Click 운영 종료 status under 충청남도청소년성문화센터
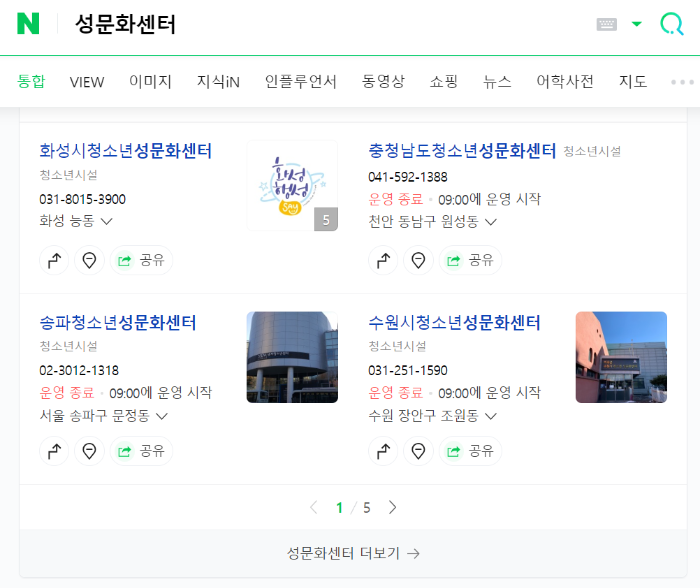Screen dimensions: 700x588 (396, 199)
